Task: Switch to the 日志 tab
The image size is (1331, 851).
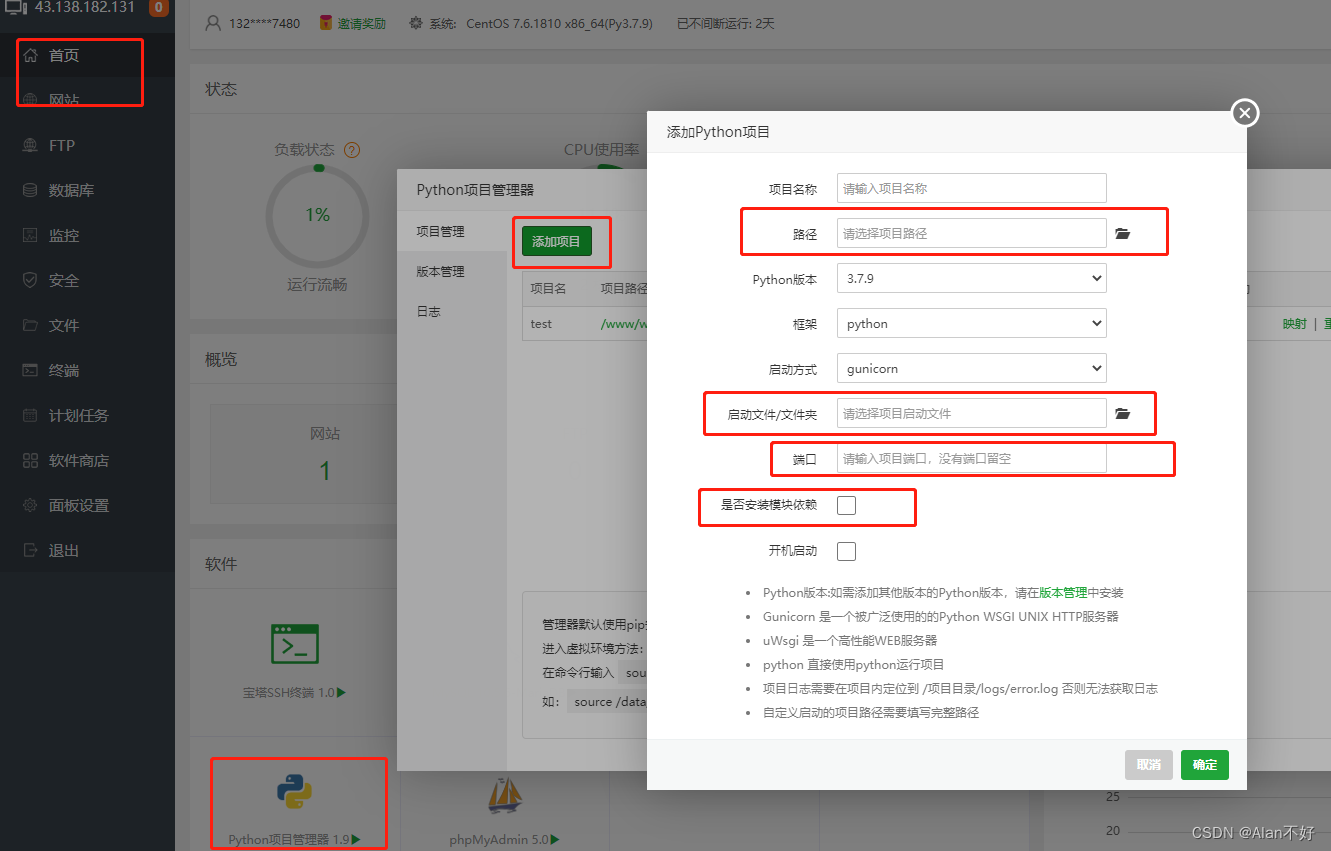Action: (x=451, y=311)
